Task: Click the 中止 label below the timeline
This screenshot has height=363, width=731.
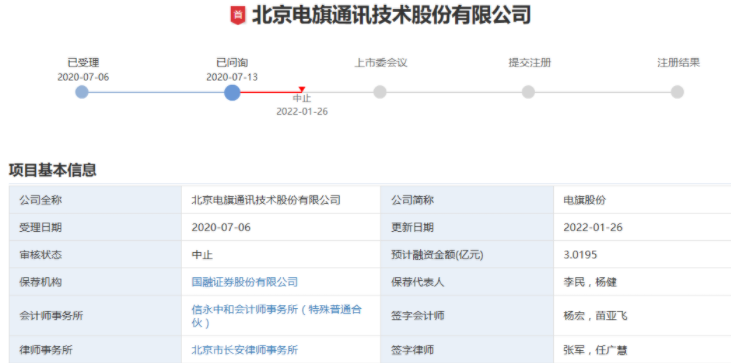Action: click(x=302, y=98)
